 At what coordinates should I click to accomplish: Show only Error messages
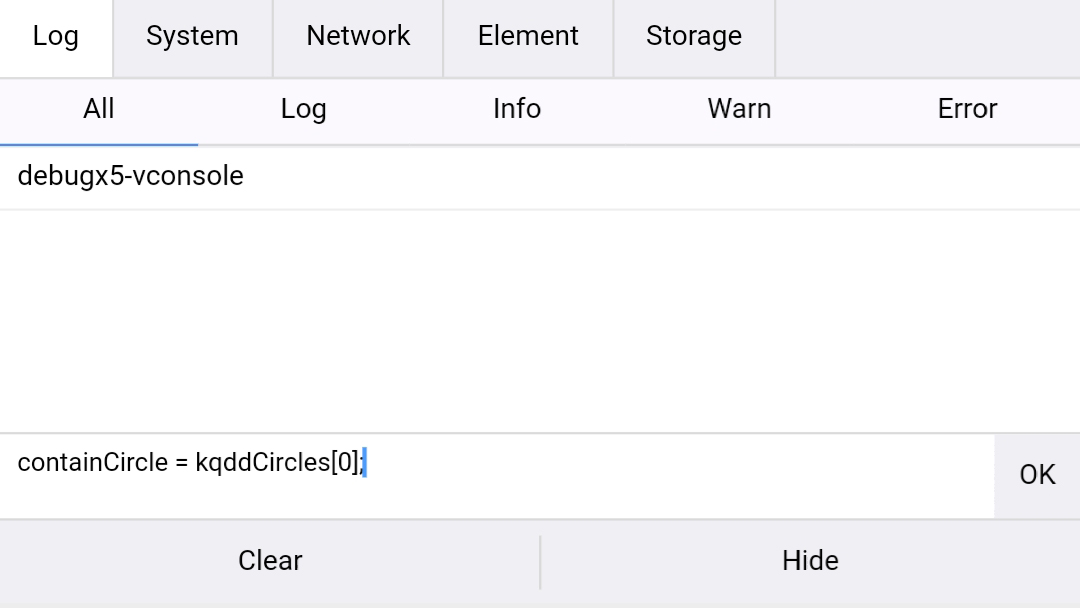point(967,109)
